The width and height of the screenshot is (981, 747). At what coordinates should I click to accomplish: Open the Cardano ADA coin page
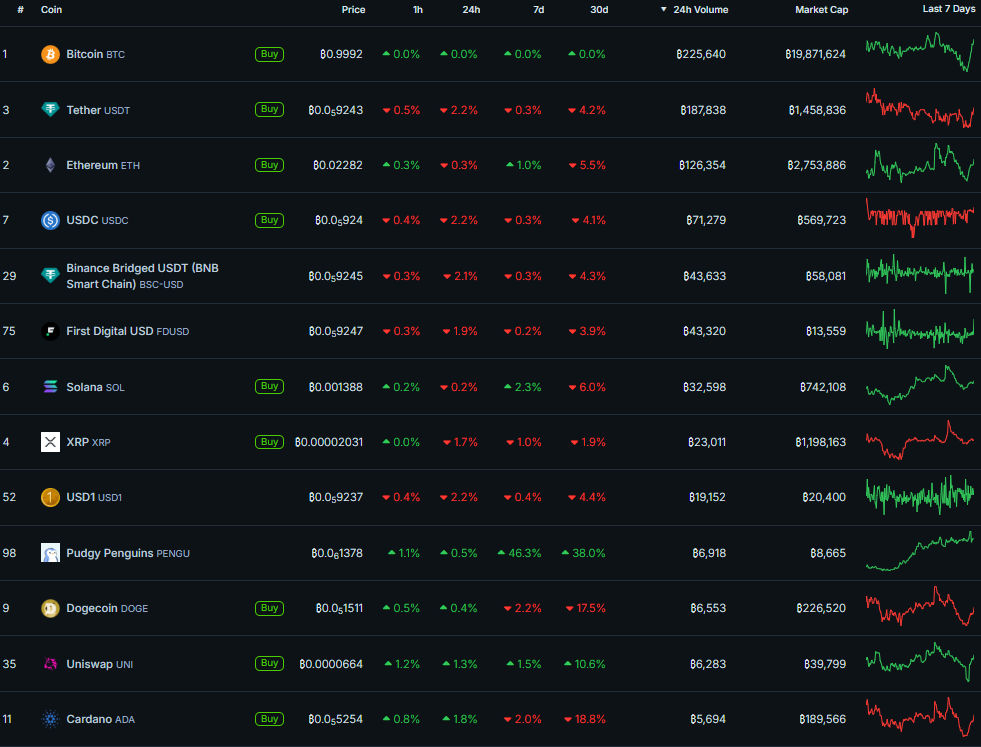pyautogui.click(x=101, y=719)
